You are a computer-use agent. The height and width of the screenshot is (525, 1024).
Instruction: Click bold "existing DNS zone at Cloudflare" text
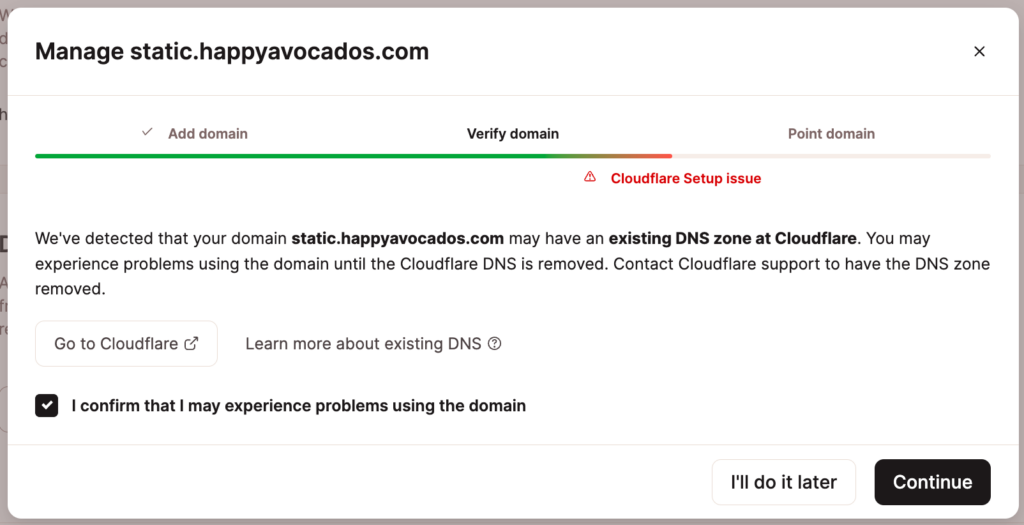(x=732, y=239)
